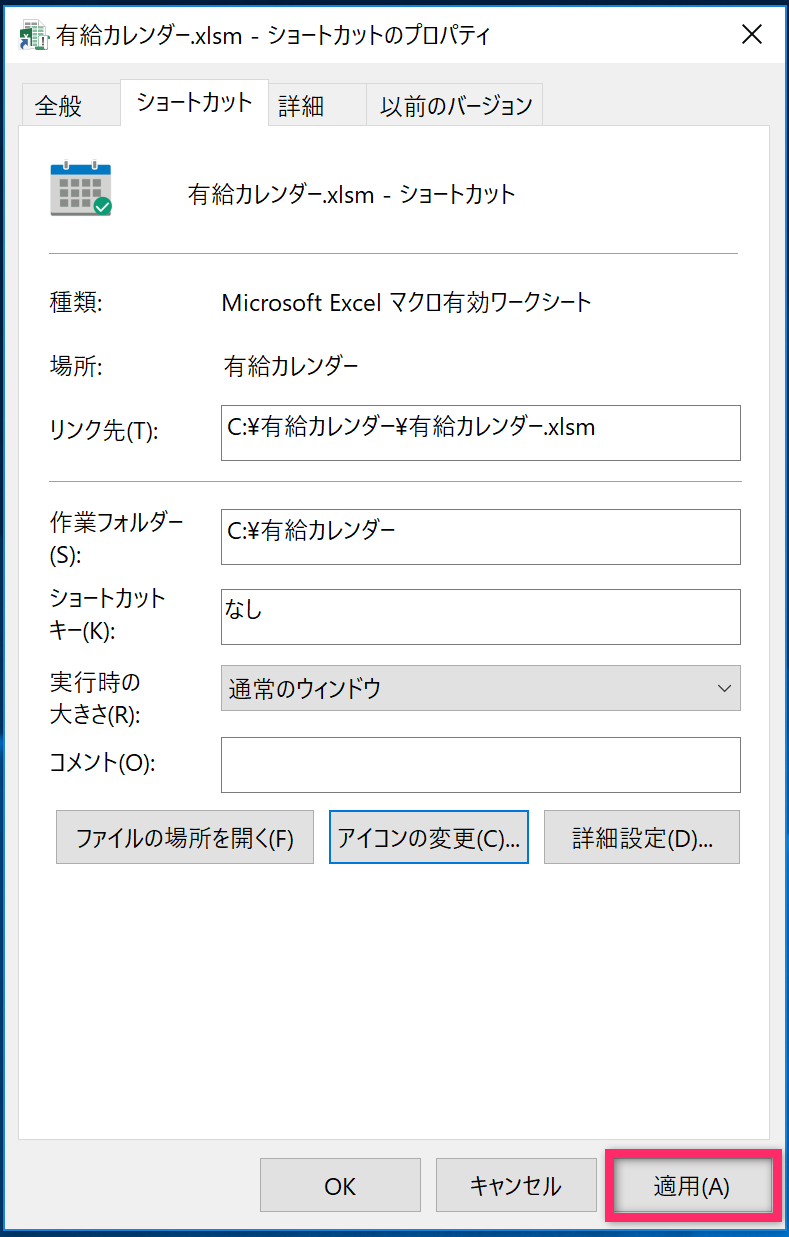Confirm with the OK button
Viewport: 789px width, 1237px height.
click(x=340, y=1186)
